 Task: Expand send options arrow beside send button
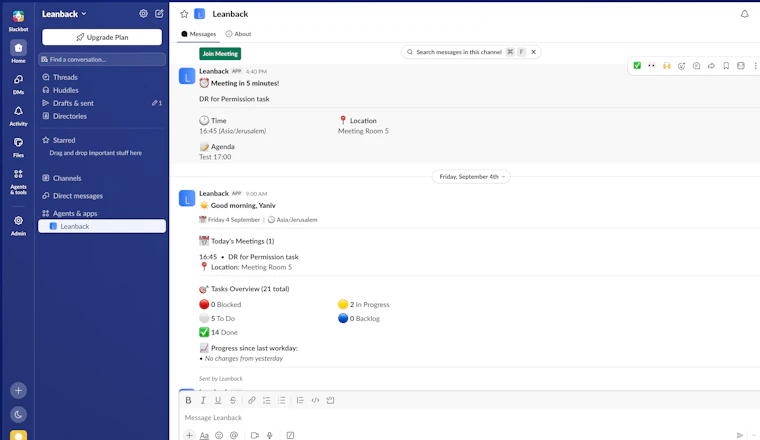(x=754, y=435)
